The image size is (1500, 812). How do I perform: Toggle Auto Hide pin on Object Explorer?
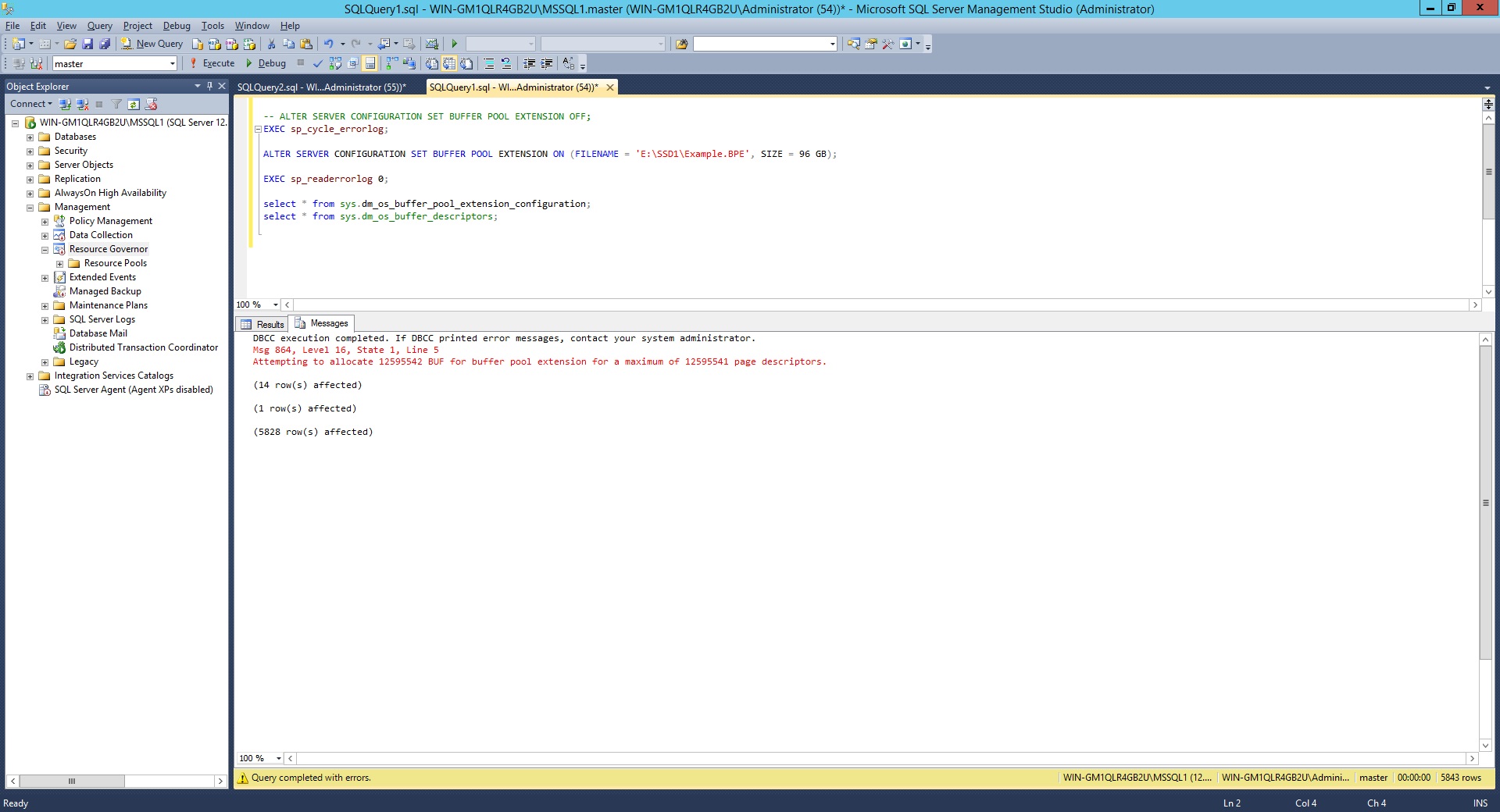tap(209, 86)
